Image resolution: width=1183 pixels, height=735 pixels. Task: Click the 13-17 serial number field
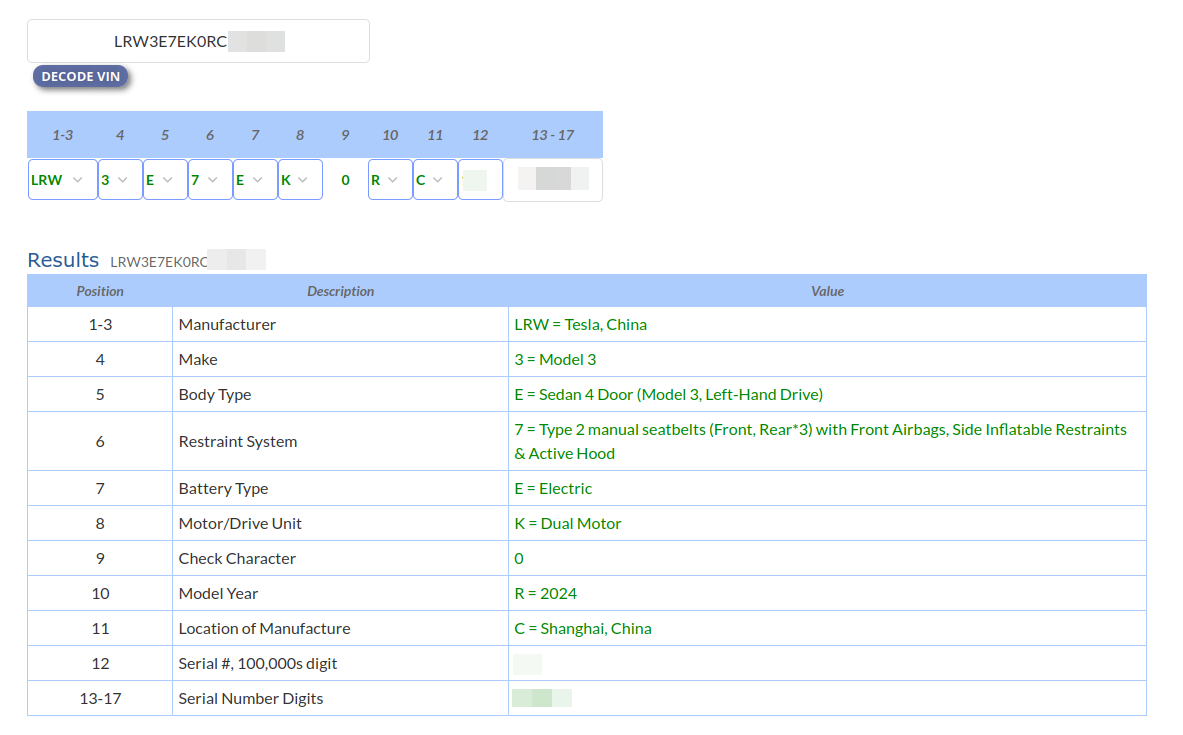(553, 180)
